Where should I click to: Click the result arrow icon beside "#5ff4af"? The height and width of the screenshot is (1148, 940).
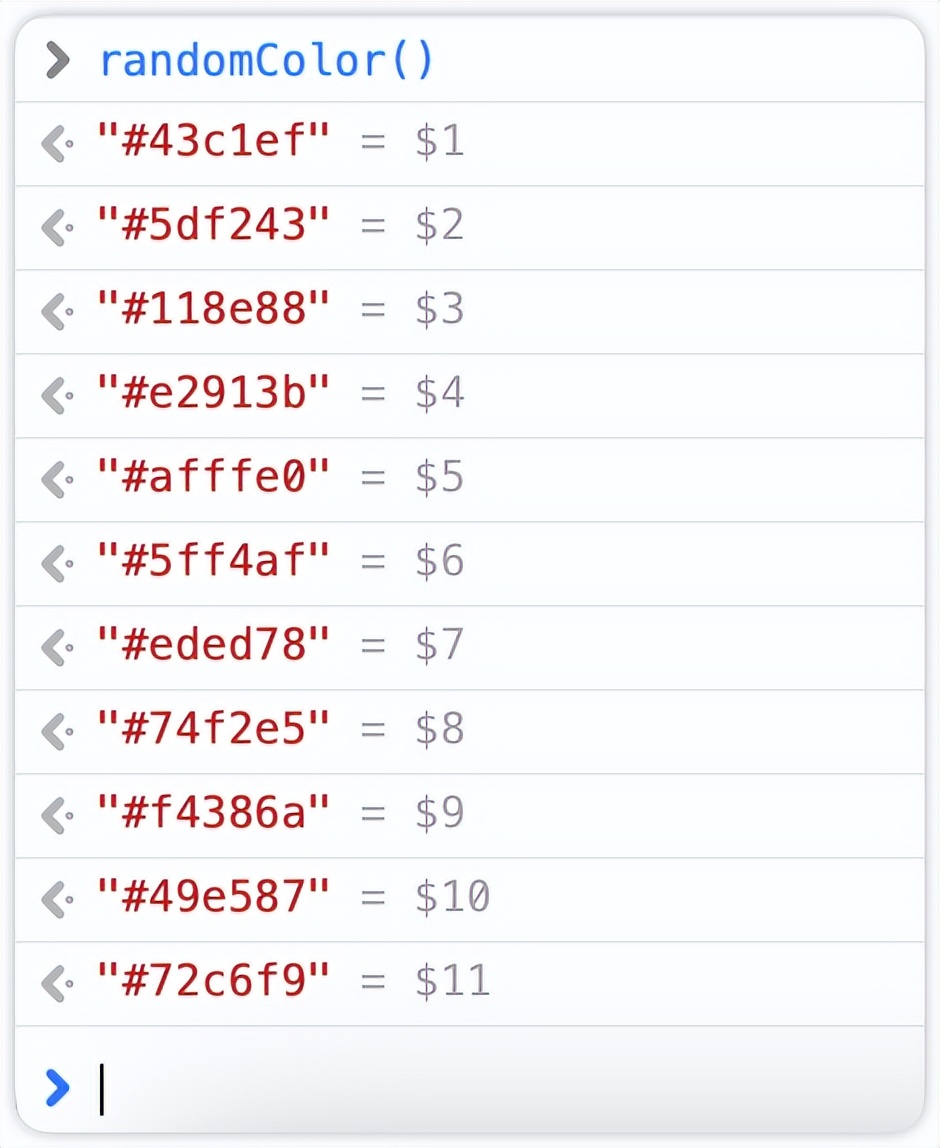point(57,564)
